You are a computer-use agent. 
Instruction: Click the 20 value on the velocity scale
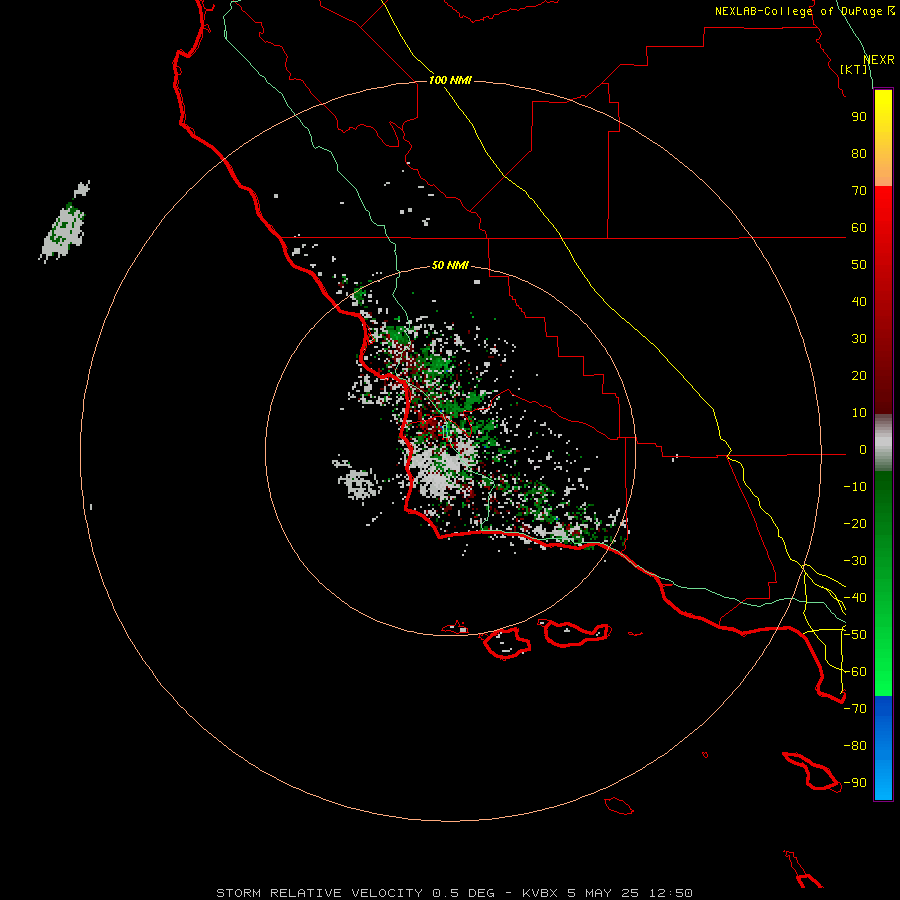(859, 376)
